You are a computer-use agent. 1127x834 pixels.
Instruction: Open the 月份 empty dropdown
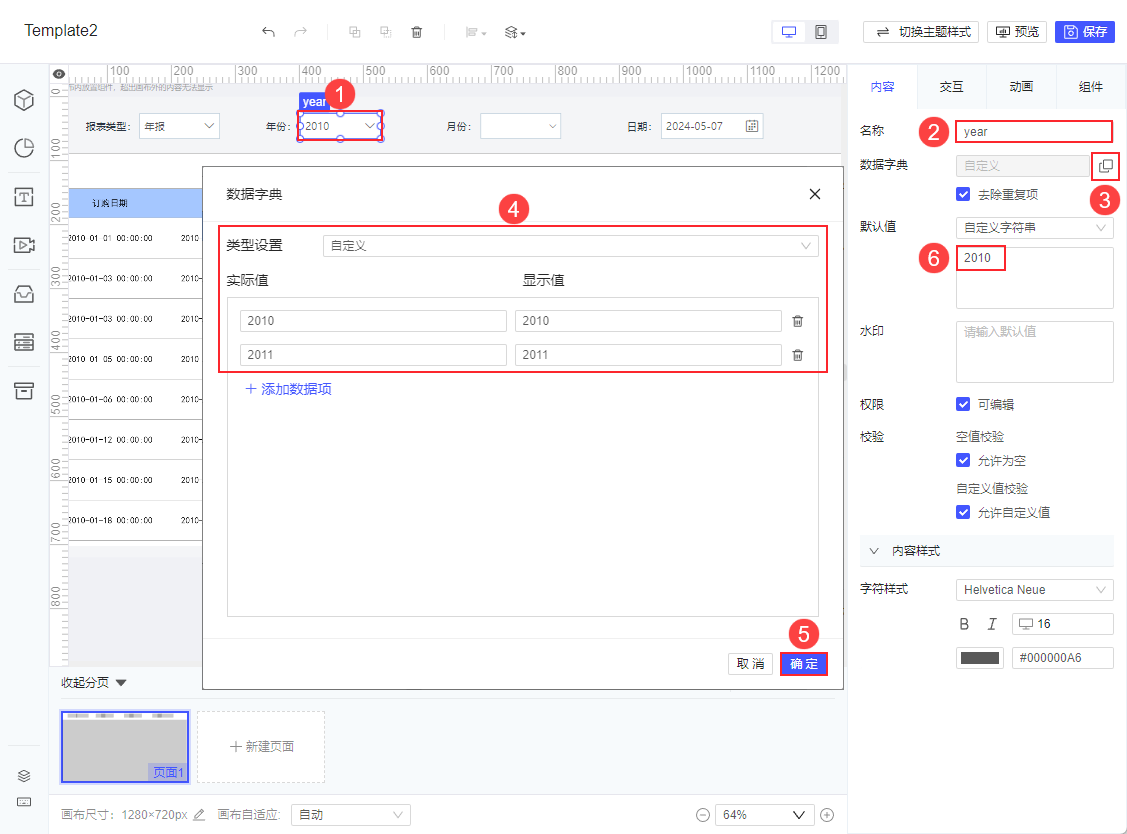520,126
